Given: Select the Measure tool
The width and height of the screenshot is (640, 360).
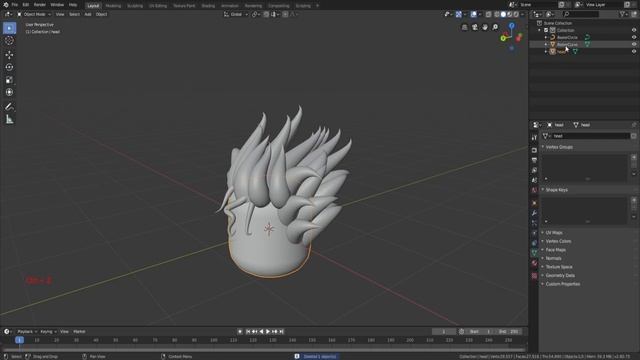Looking at the screenshot, I should point(9,119).
